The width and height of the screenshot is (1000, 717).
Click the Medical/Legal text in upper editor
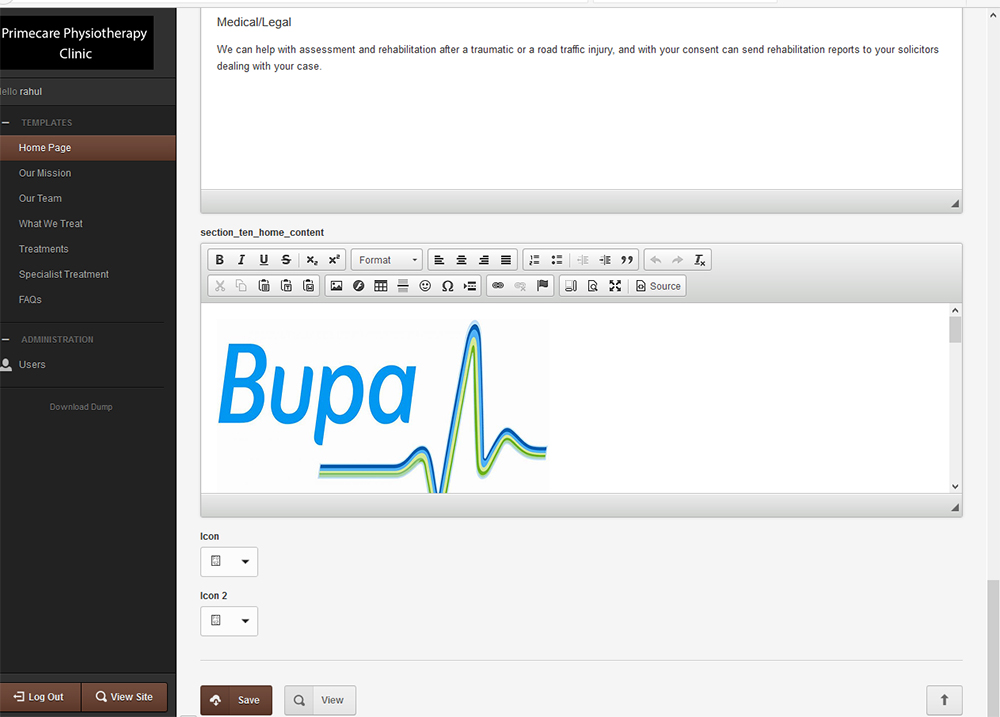click(254, 22)
